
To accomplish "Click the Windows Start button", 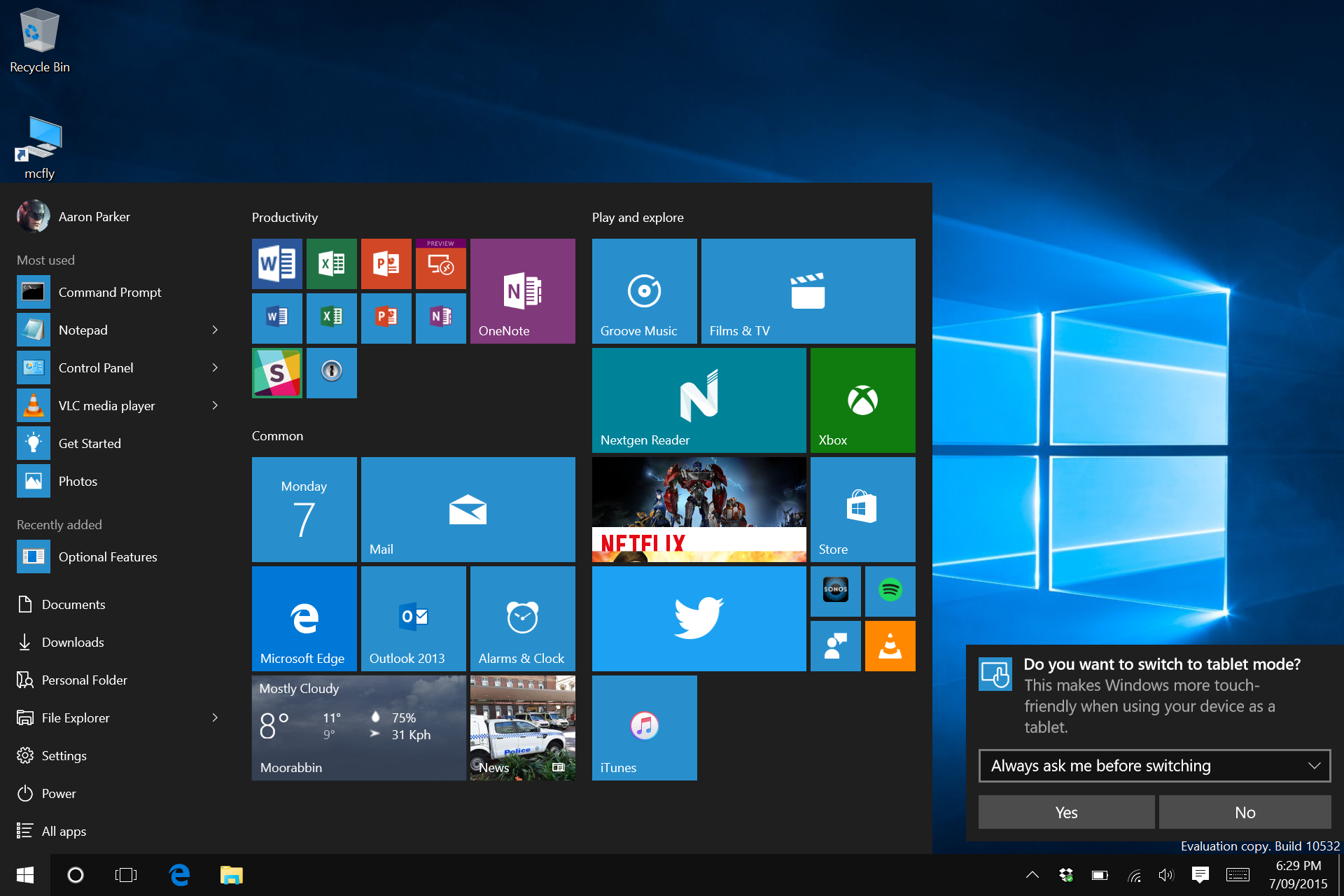I will [x=25, y=875].
